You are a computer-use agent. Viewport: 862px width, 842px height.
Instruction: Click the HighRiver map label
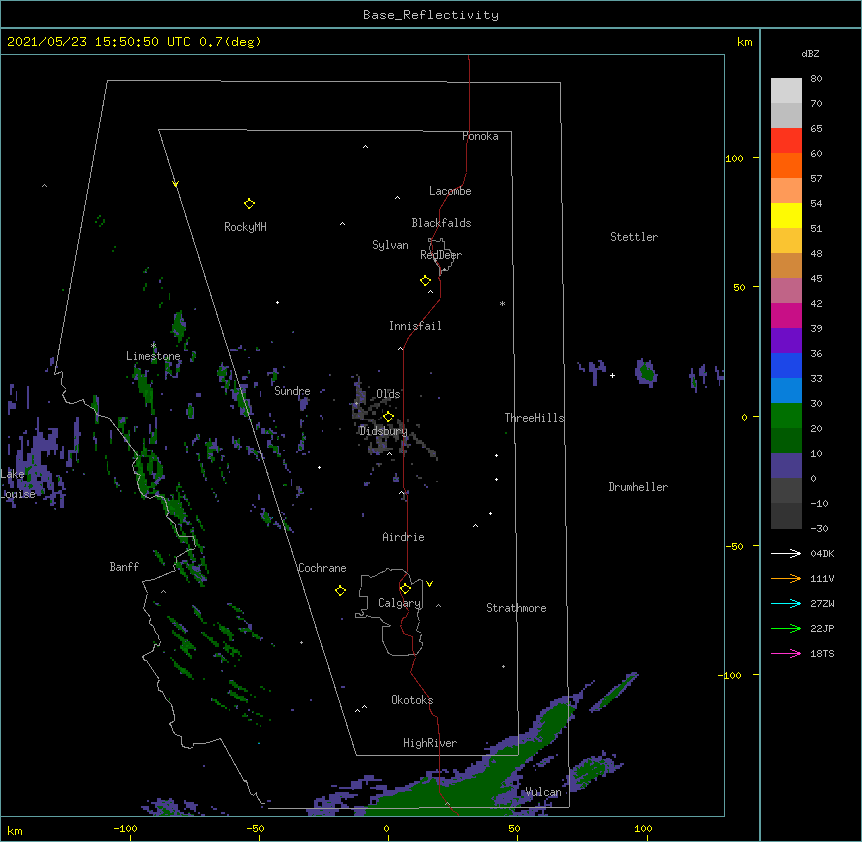coord(430,743)
